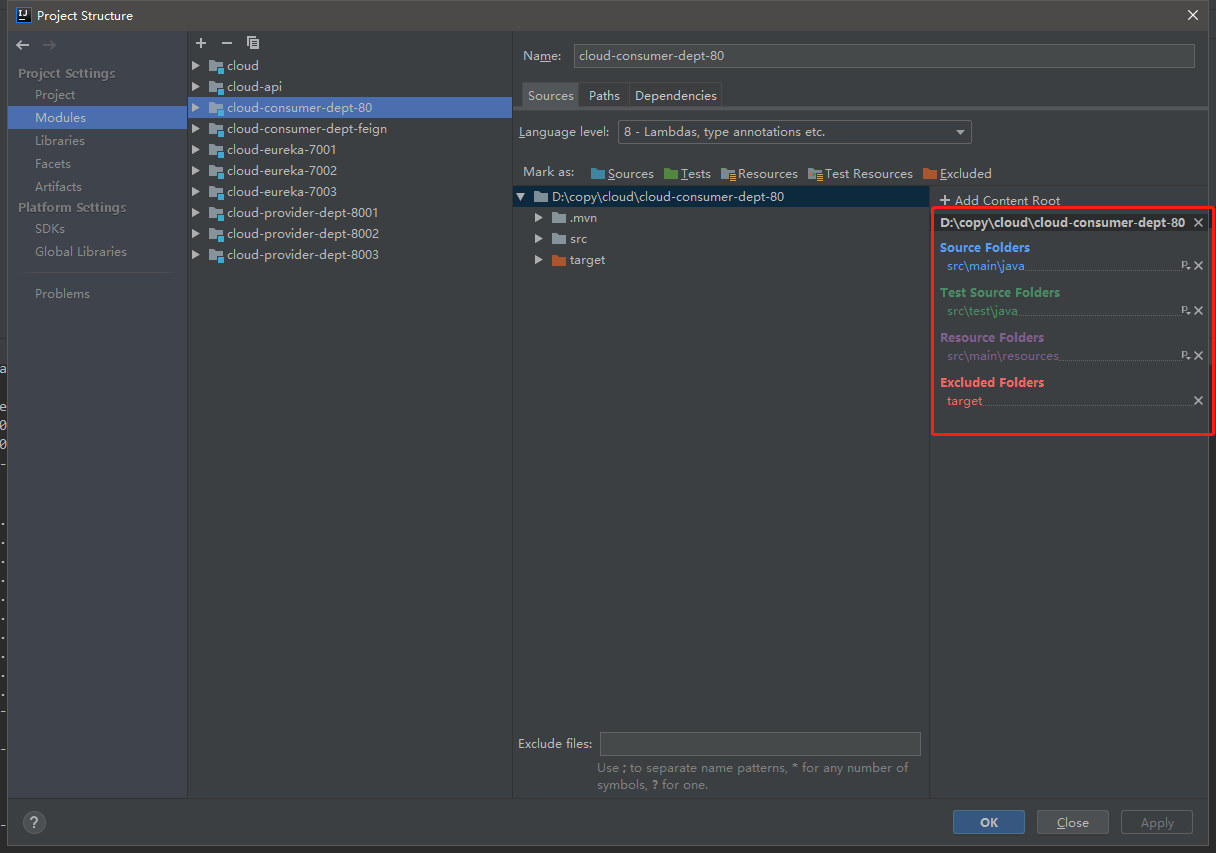Viewport: 1216px width, 853px height.
Task: Mark folder as Excluded
Action: click(957, 174)
